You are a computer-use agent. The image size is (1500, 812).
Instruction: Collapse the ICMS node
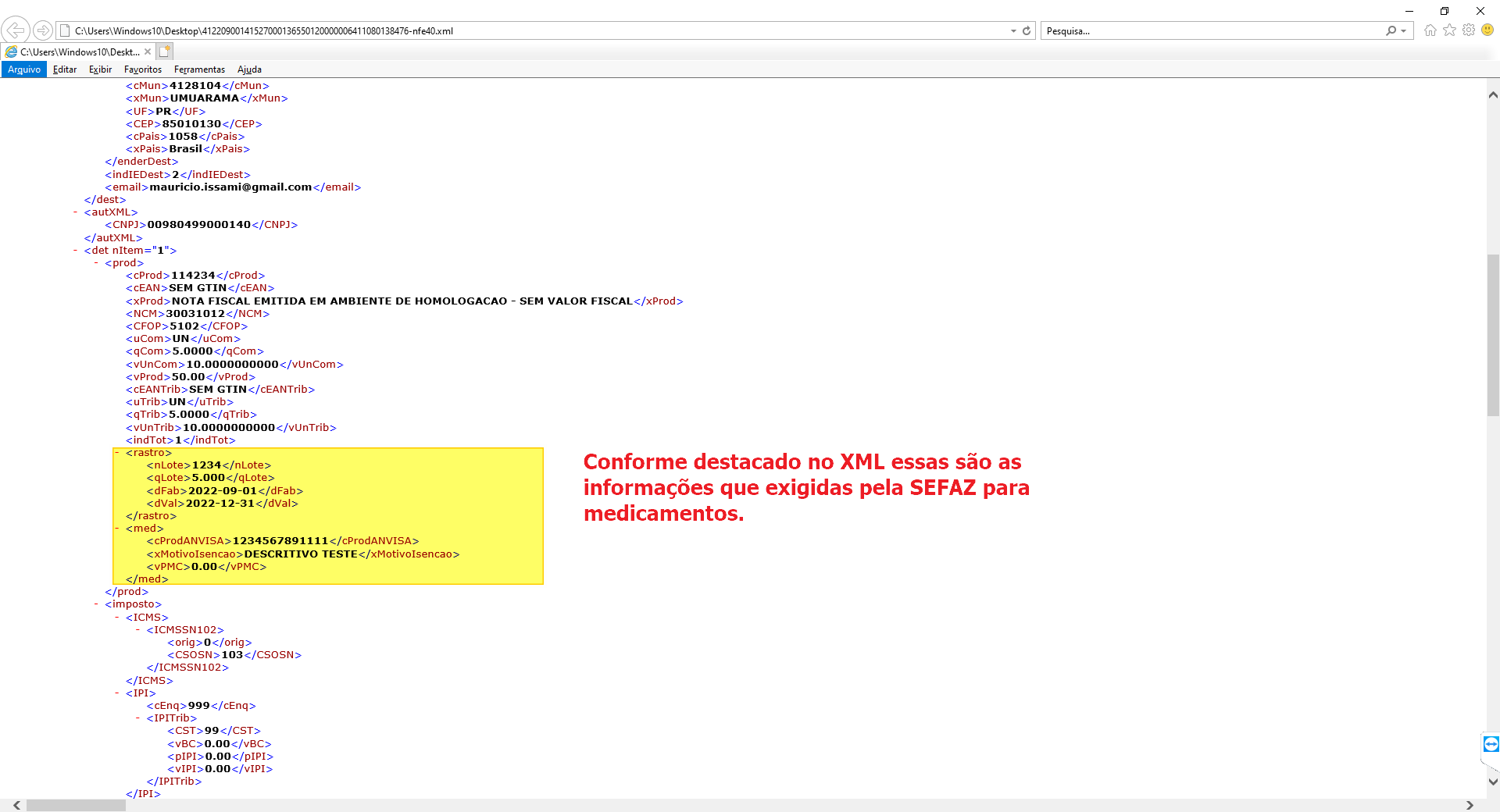(x=117, y=618)
